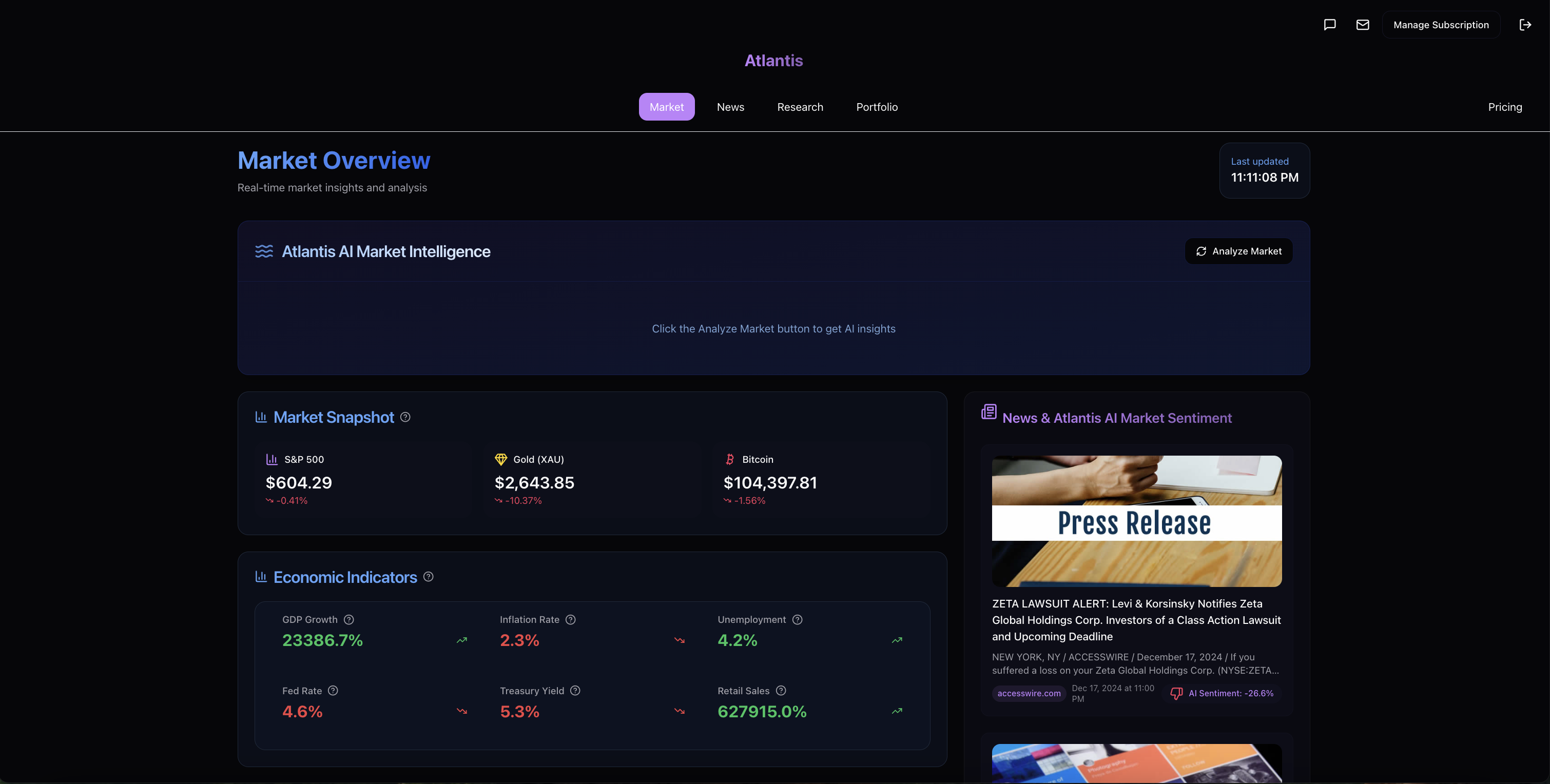Open the Pricing link

[1505, 107]
